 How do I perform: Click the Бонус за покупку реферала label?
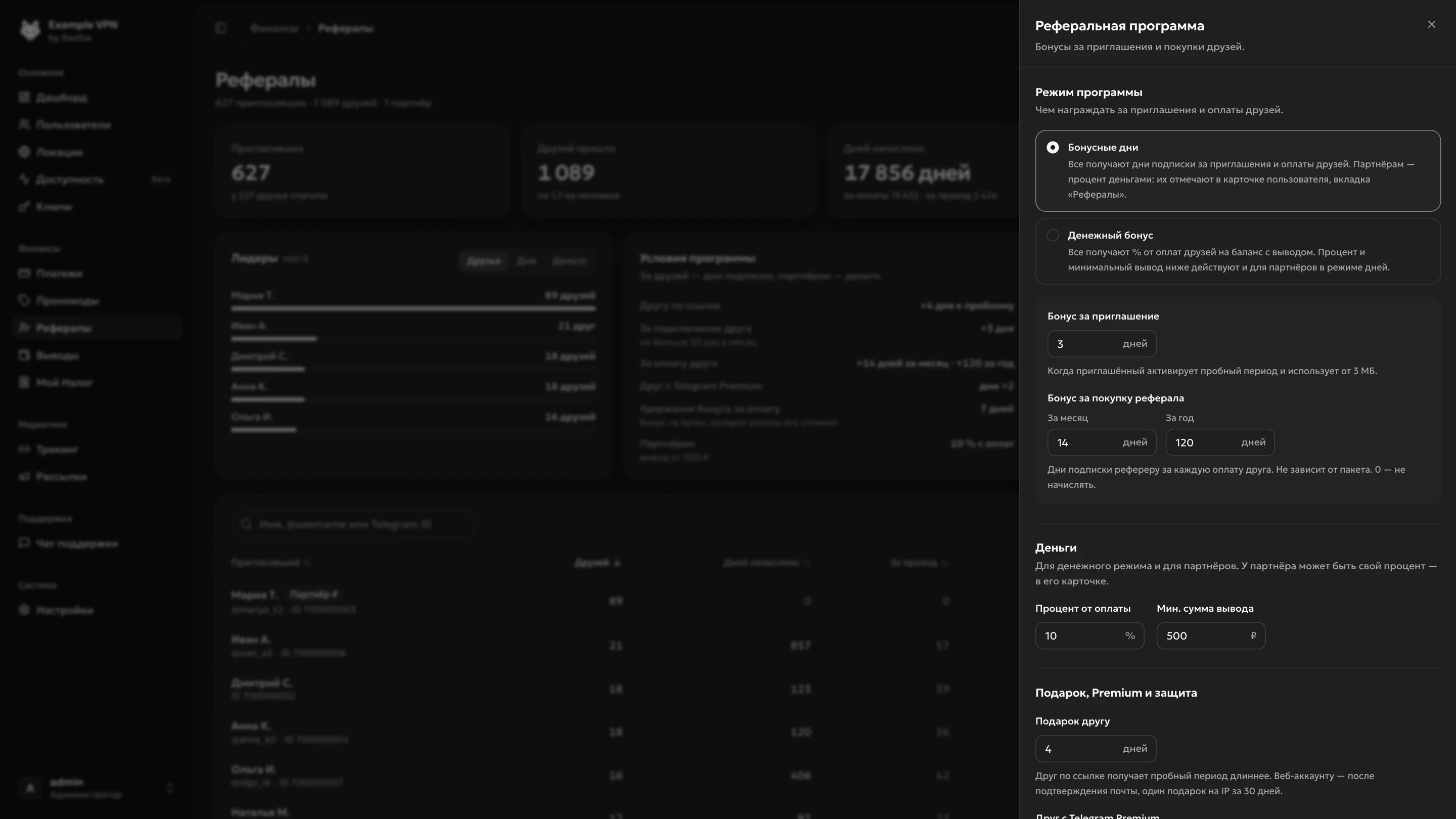click(x=1115, y=398)
